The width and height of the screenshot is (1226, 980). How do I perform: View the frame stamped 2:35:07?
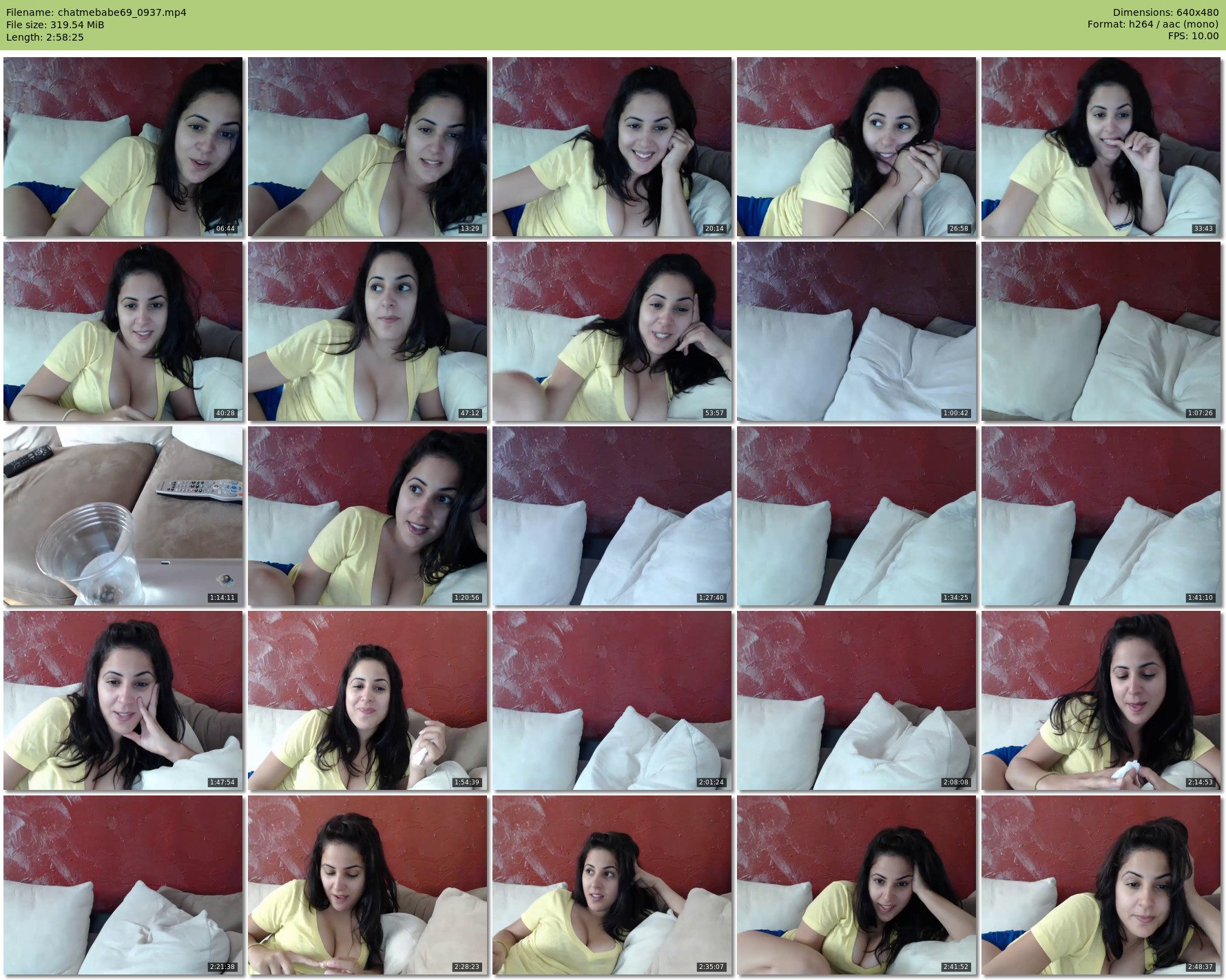[x=612, y=885]
